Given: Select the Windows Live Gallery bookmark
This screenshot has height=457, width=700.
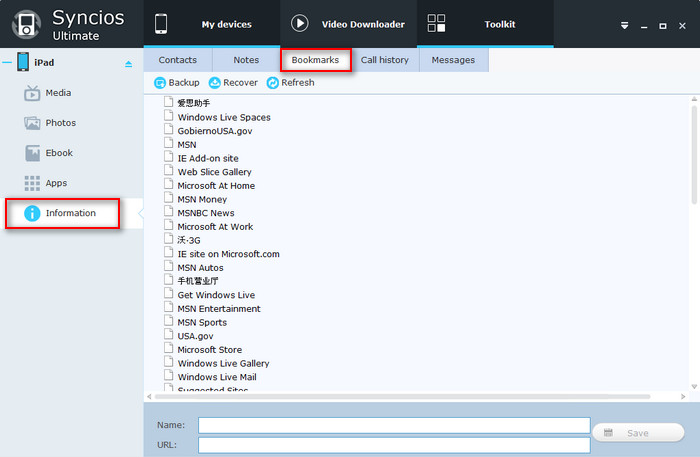Looking at the screenshot, I should click(223, 363).
